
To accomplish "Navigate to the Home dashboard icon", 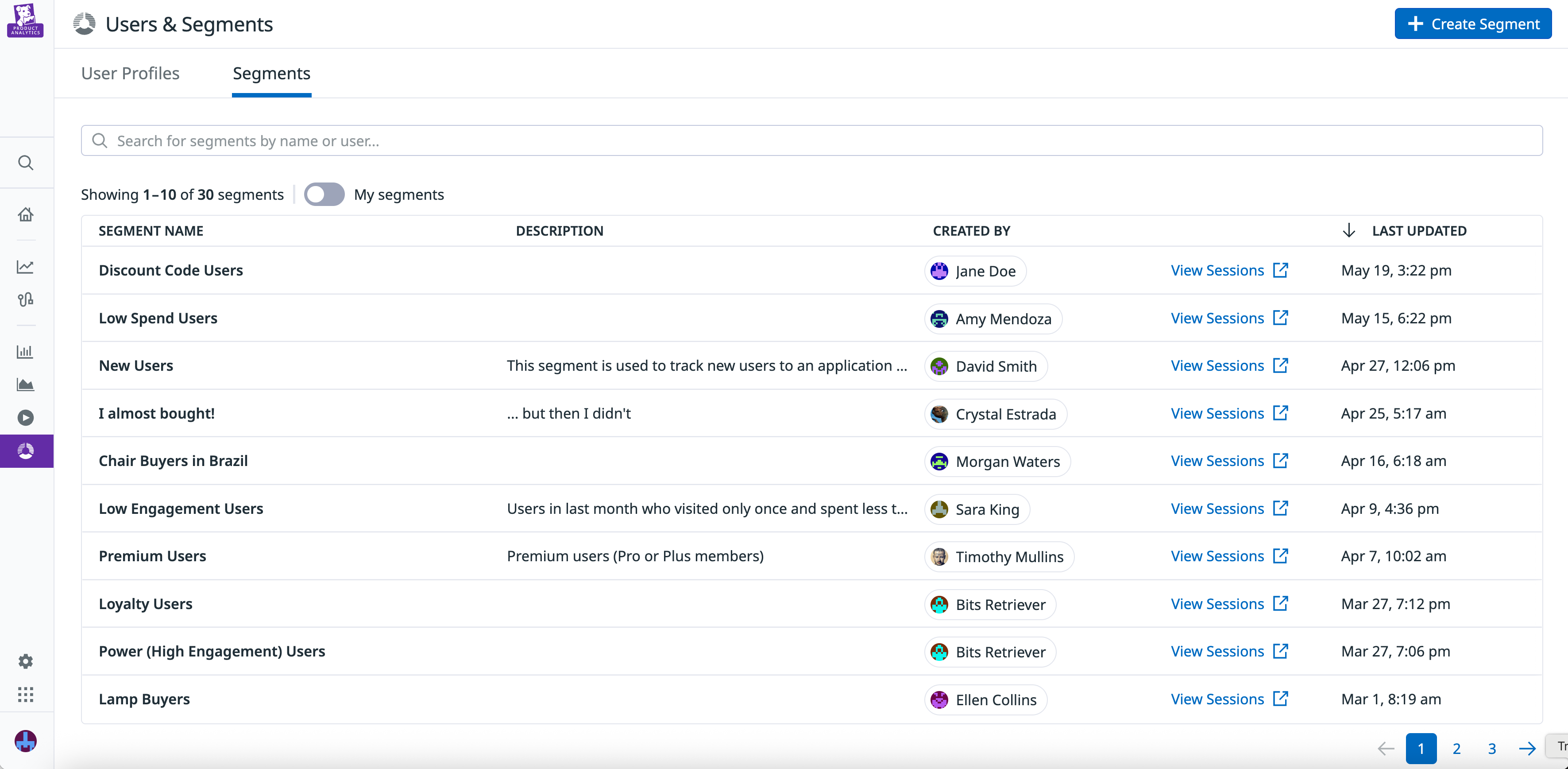I will pyautogui.click(x=26, y=214).
